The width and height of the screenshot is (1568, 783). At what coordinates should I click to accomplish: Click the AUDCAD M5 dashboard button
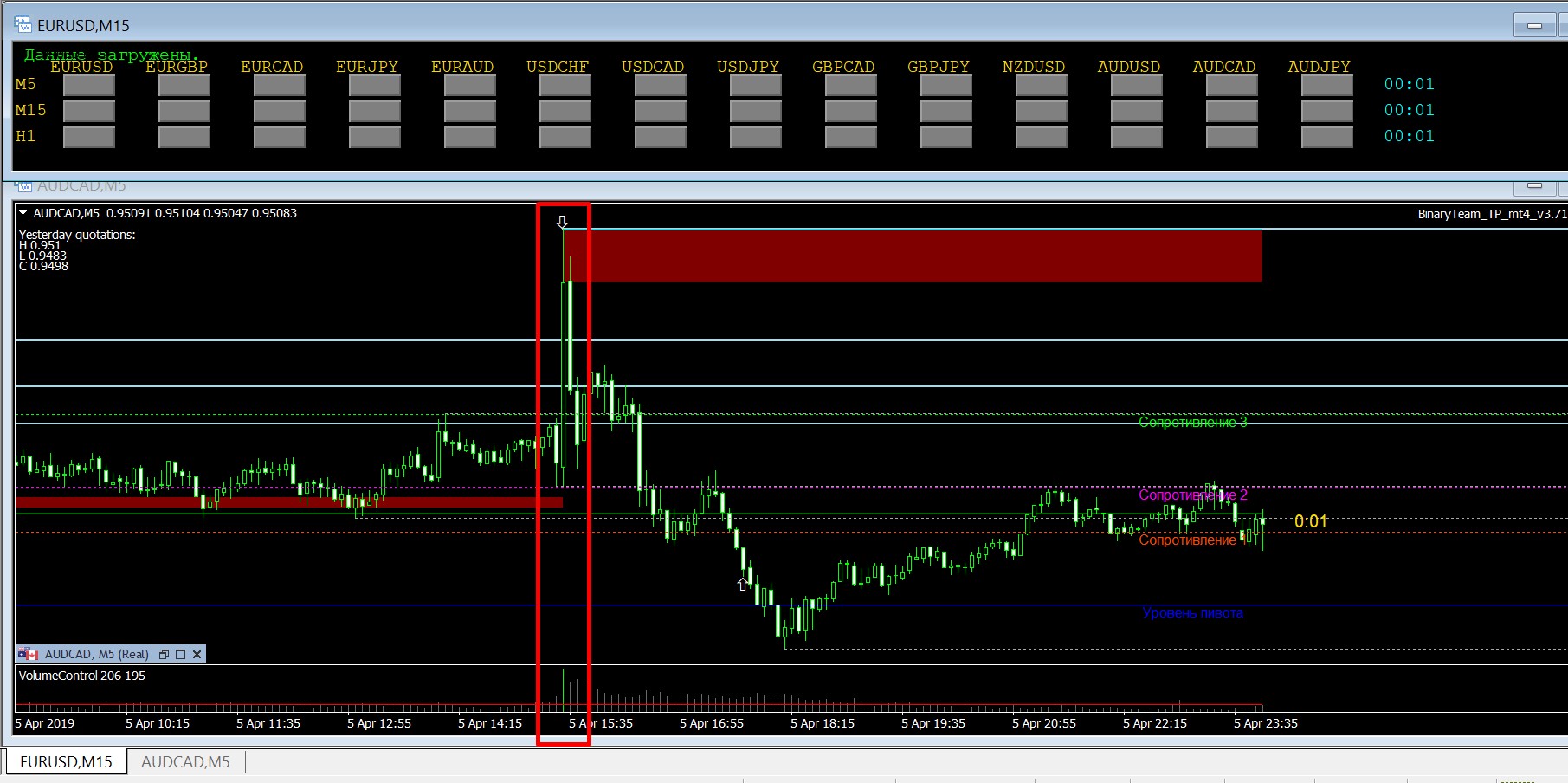pos(1232,85)
